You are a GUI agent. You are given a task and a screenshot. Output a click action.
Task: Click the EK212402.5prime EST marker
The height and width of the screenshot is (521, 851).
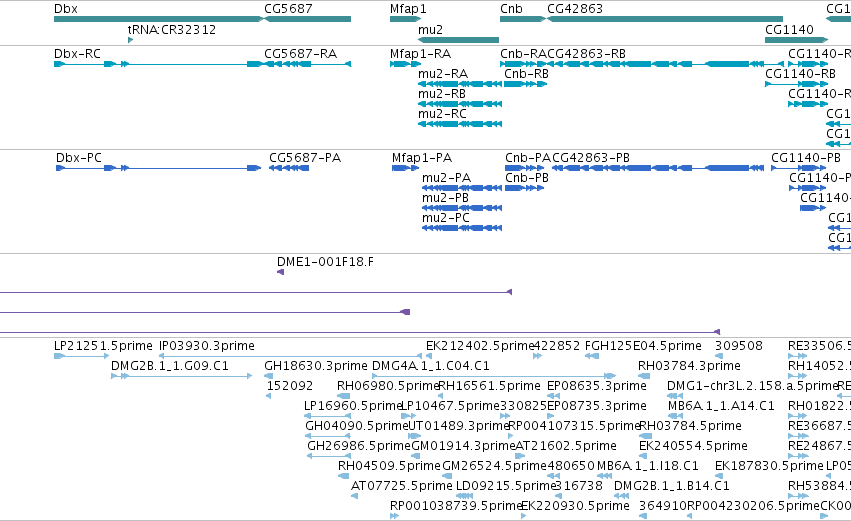tap(429, 356)
